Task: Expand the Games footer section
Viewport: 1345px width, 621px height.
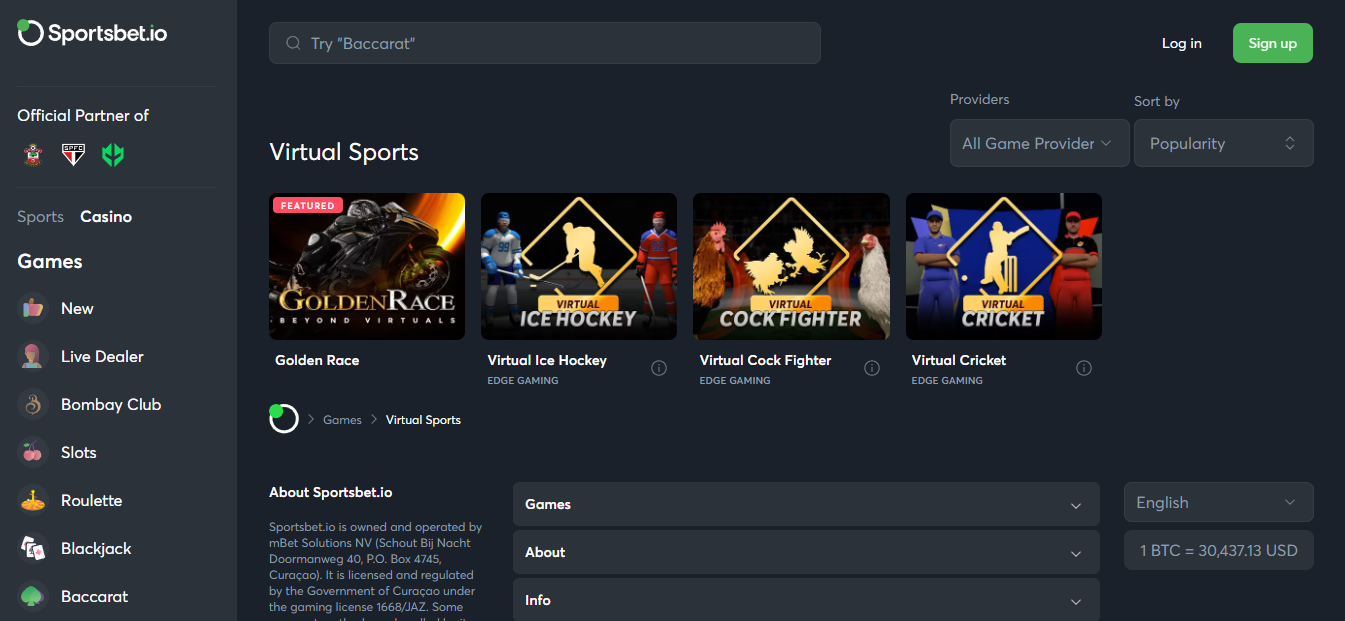Action: (x=806, y=504)
